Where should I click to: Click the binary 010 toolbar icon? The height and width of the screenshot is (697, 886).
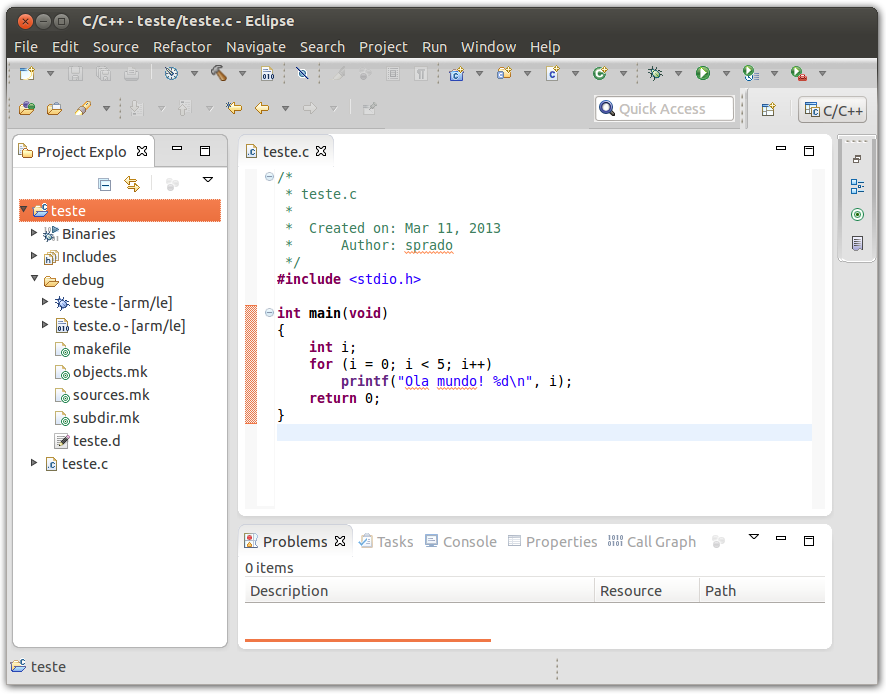click(268, 73)
